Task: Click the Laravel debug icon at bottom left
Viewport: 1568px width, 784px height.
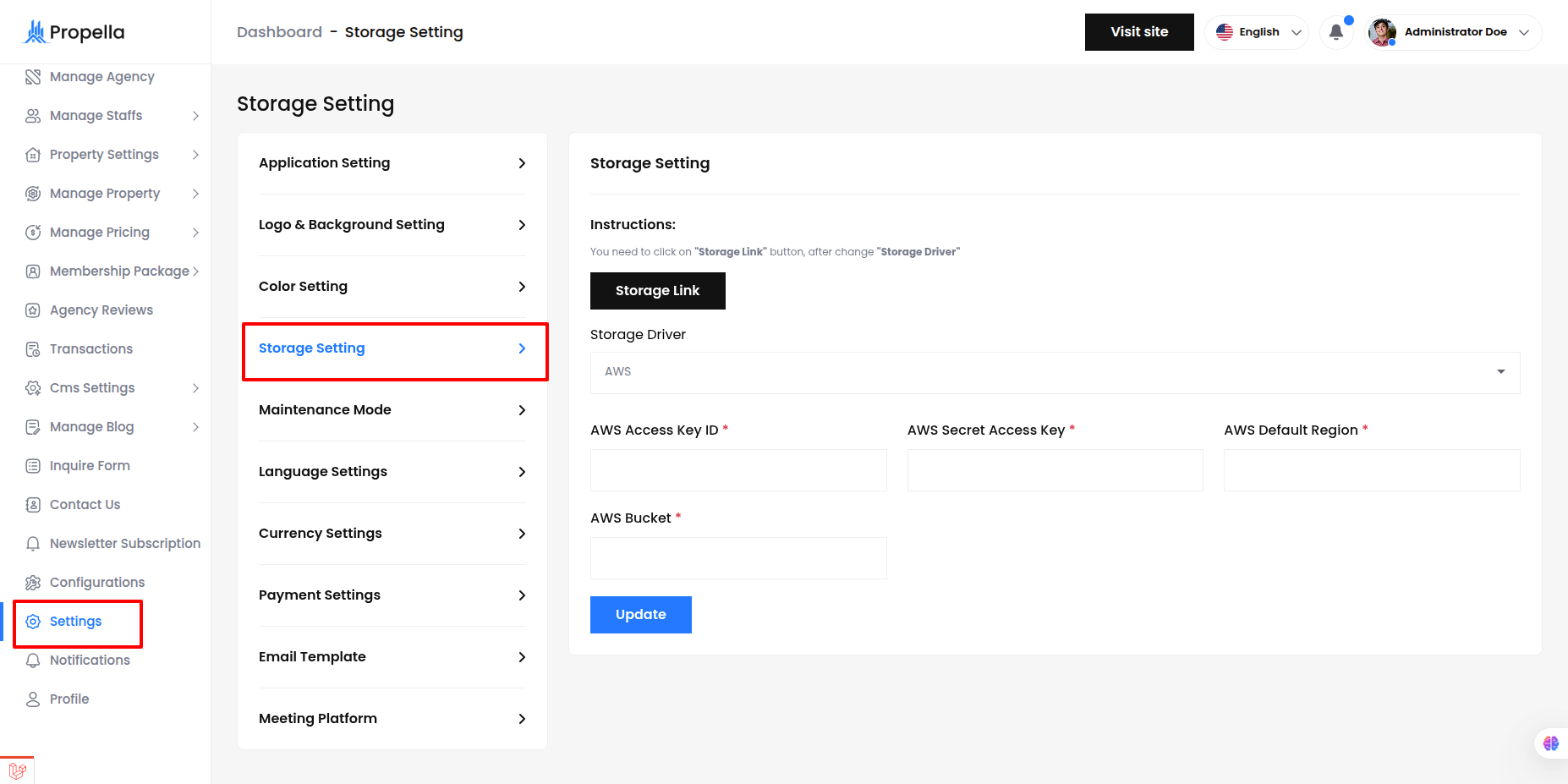Action: pos(17,770)
